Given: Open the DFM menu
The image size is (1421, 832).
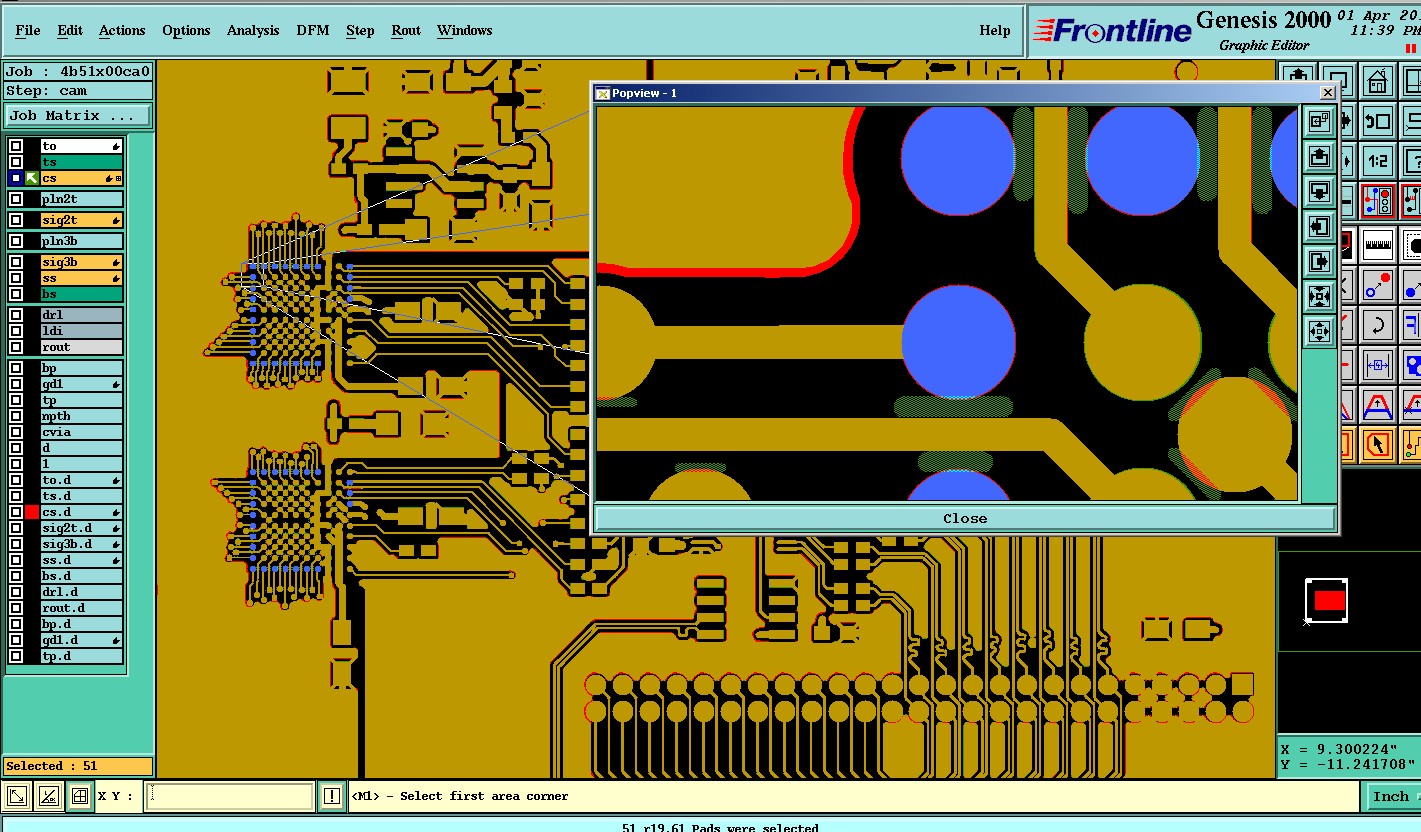Looking at the screenshot, I should [313, 30].
